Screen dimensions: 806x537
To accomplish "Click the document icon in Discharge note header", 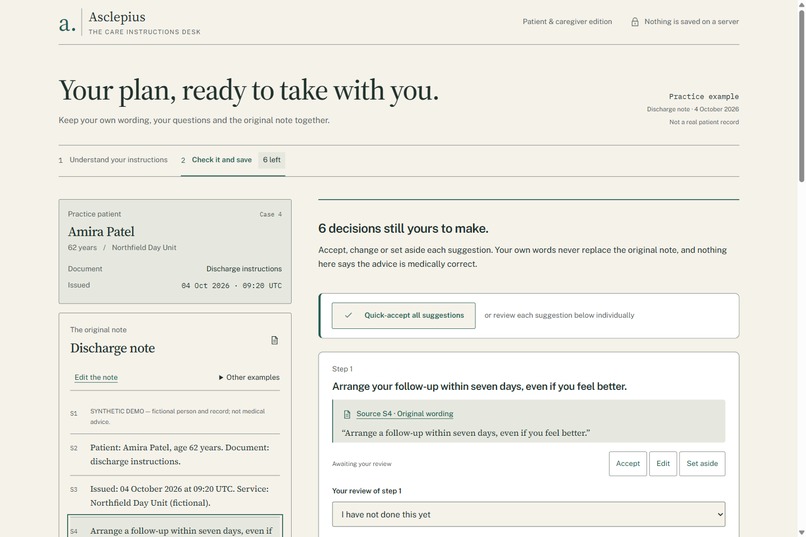I will point(274,340).
